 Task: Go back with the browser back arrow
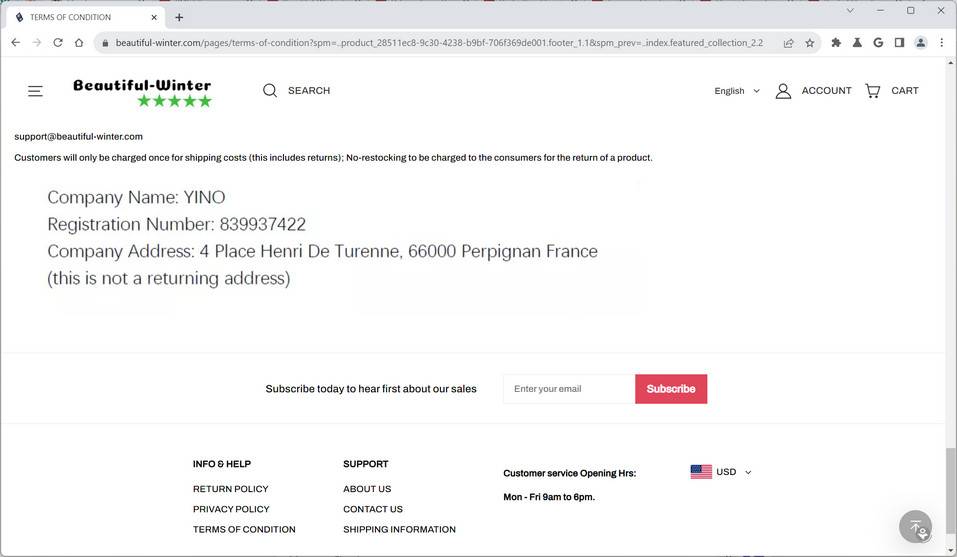(16, 43)
